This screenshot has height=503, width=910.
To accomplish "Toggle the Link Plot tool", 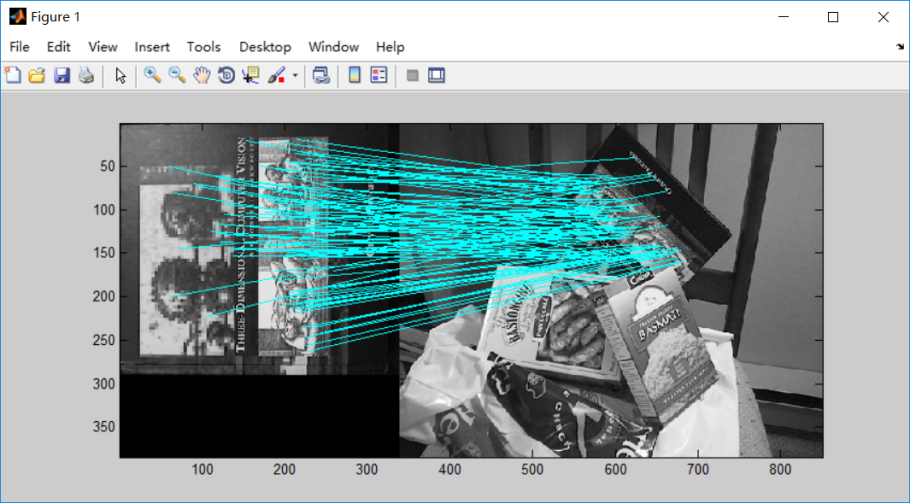I will click(x=321, y=75).
